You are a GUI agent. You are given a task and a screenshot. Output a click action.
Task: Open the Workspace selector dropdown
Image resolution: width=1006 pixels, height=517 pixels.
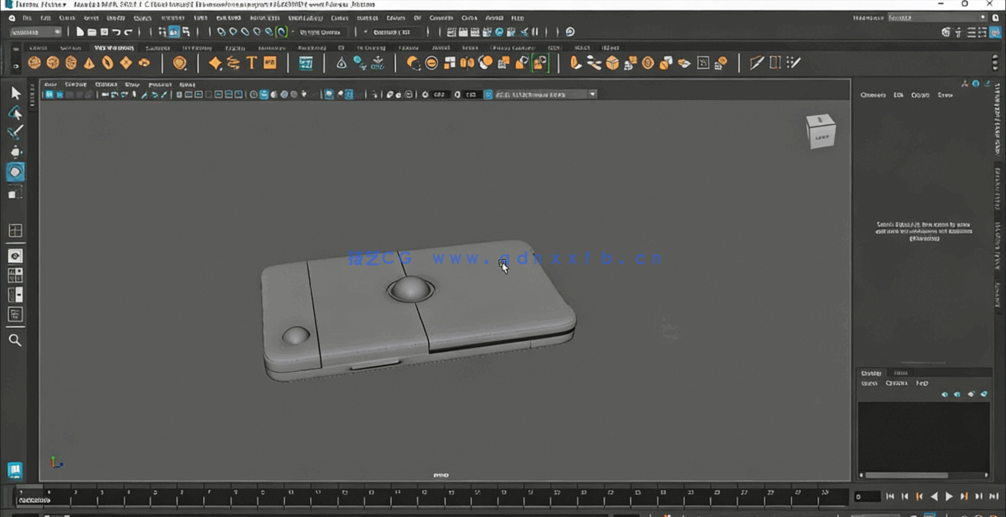(935, 17)
